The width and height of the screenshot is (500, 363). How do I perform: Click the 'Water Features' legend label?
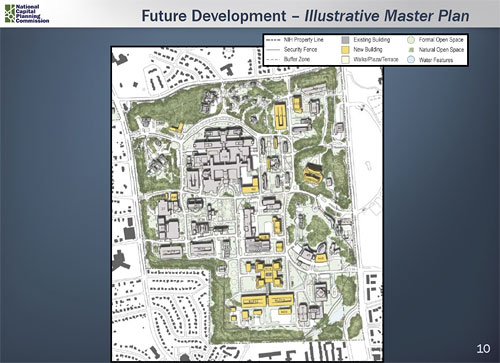(436, 60)
